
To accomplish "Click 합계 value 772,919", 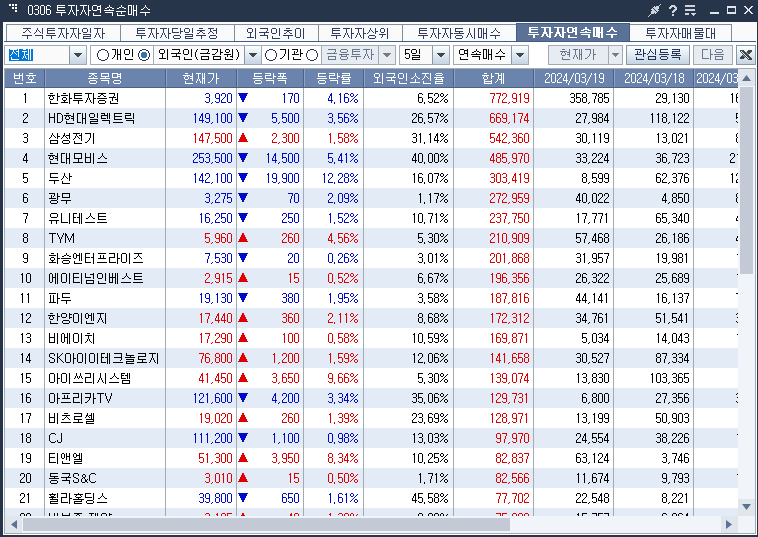I will click(x=509, y=98).
